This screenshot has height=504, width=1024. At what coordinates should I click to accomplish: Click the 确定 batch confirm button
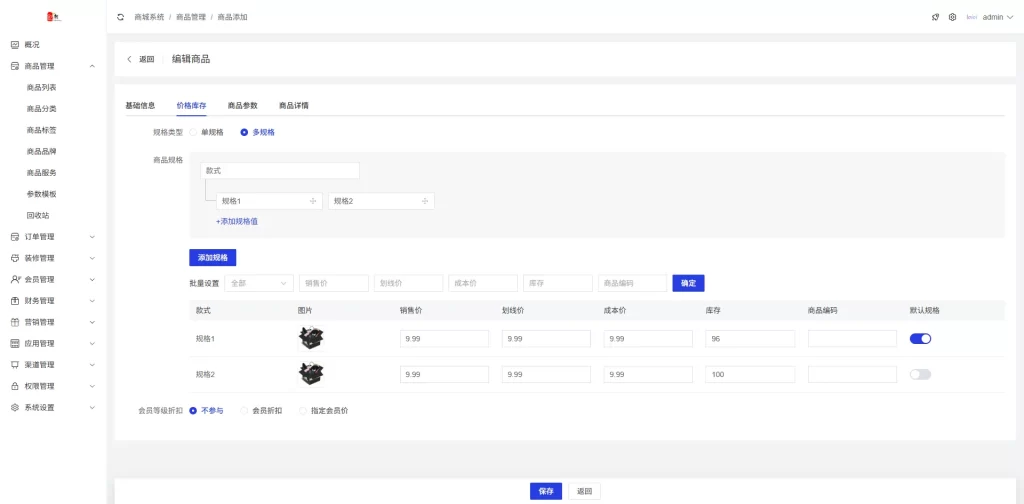coord(688,283)
